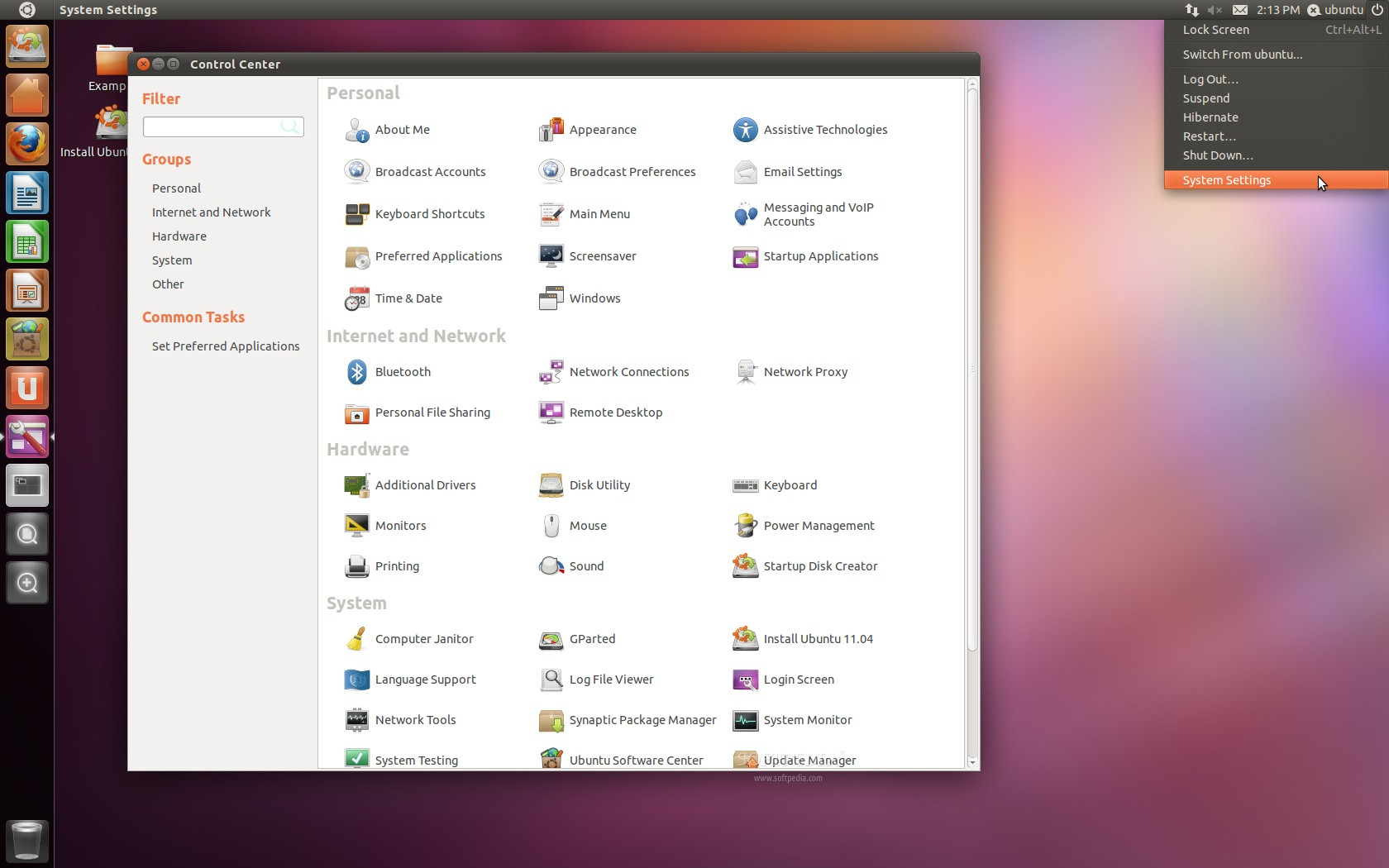Open Remote Desktop icon
Image resolution: width=1389 pixels, height=868 pixels.
click(x=551, y=413)
